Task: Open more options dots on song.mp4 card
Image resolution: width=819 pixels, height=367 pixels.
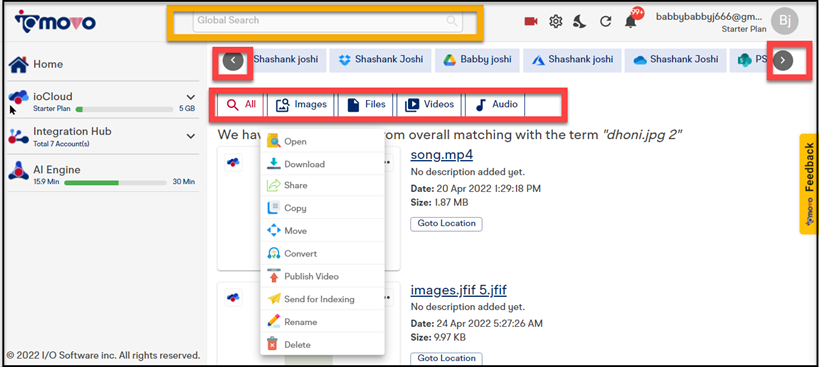Action: point(388,162)
